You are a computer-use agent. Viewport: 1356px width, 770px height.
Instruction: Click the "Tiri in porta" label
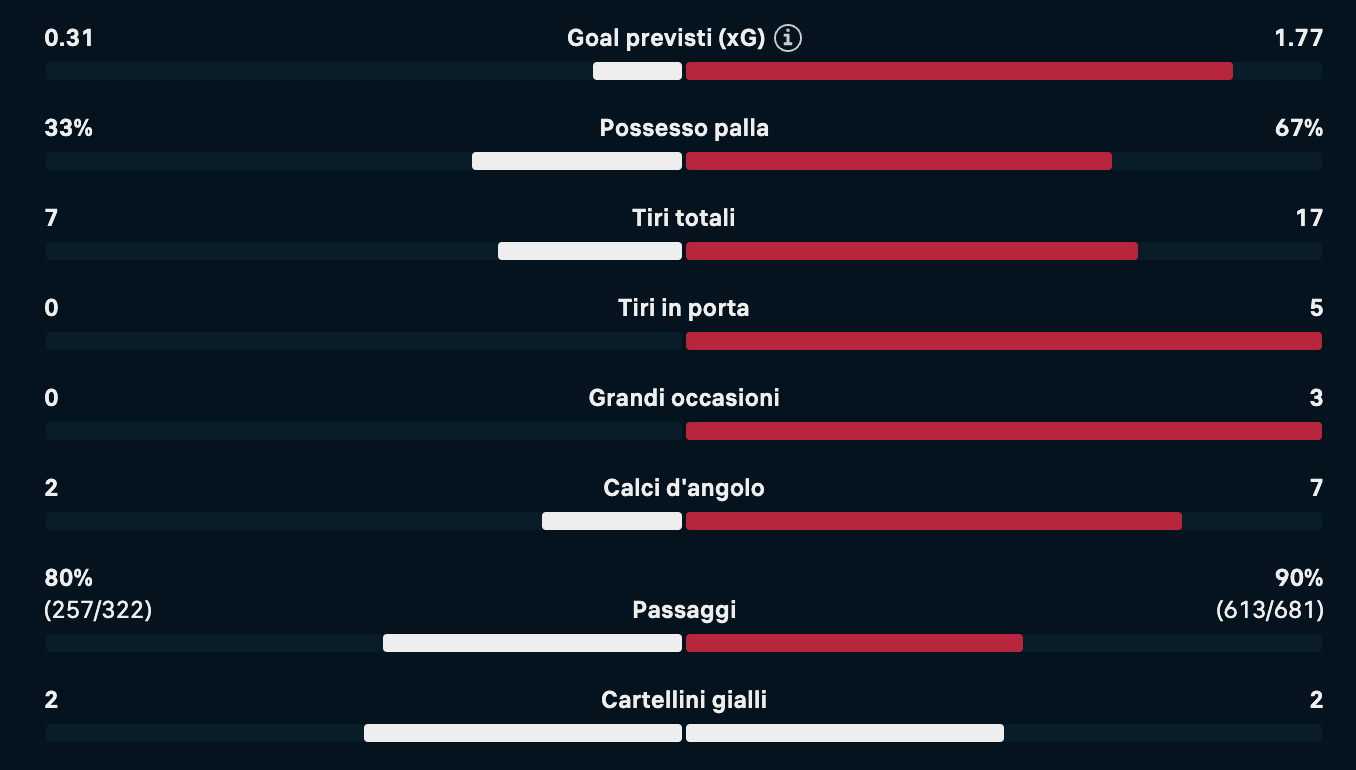(x=684, y=308)
